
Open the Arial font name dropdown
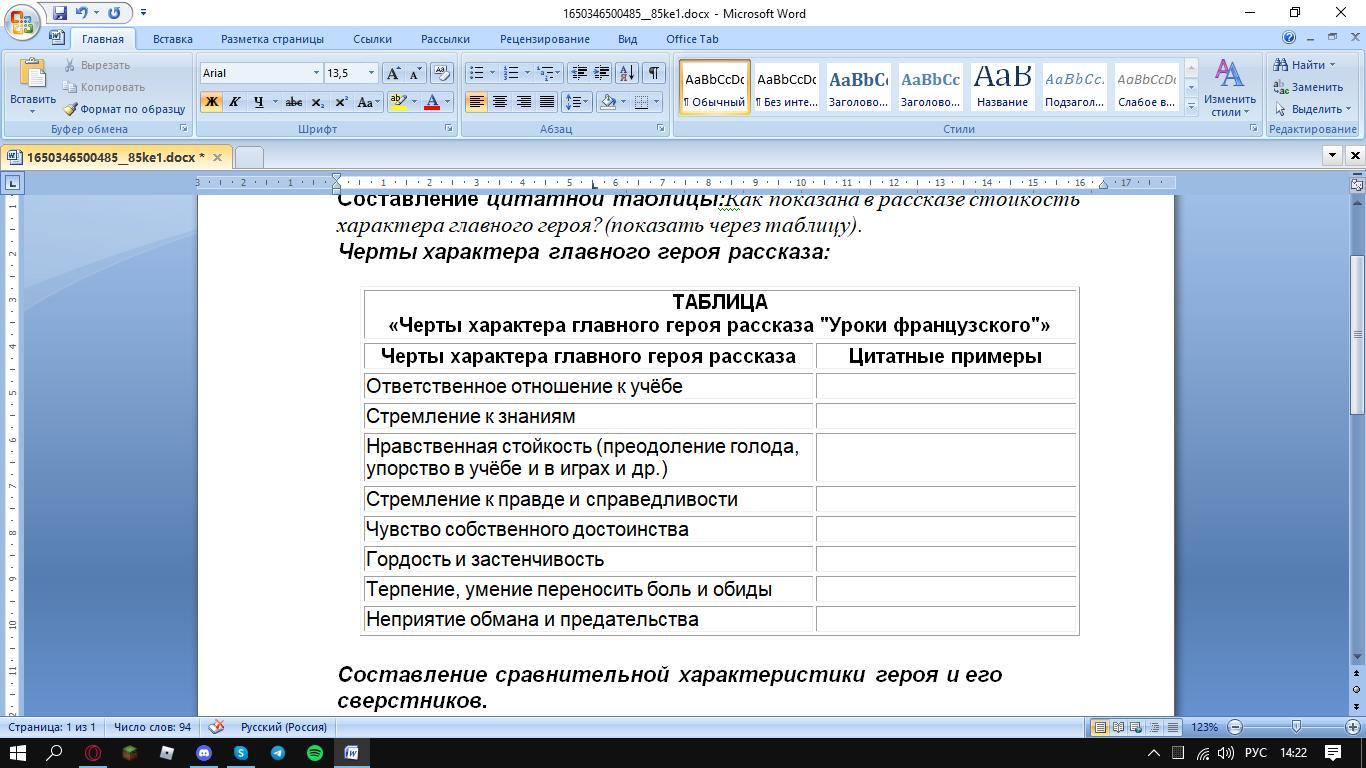pos(316,73)
